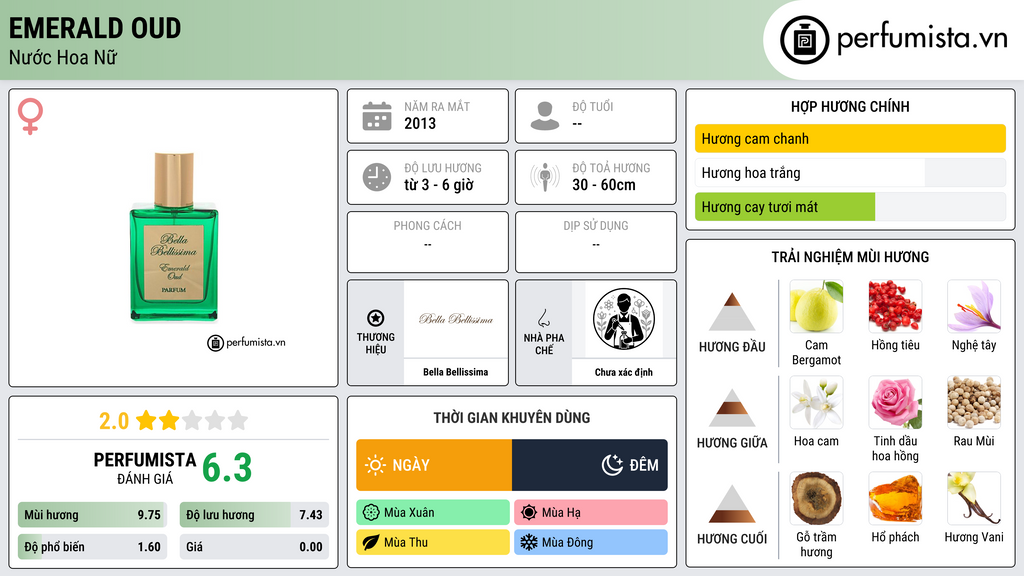Click the calendar icon for release year

click(377, 116)
